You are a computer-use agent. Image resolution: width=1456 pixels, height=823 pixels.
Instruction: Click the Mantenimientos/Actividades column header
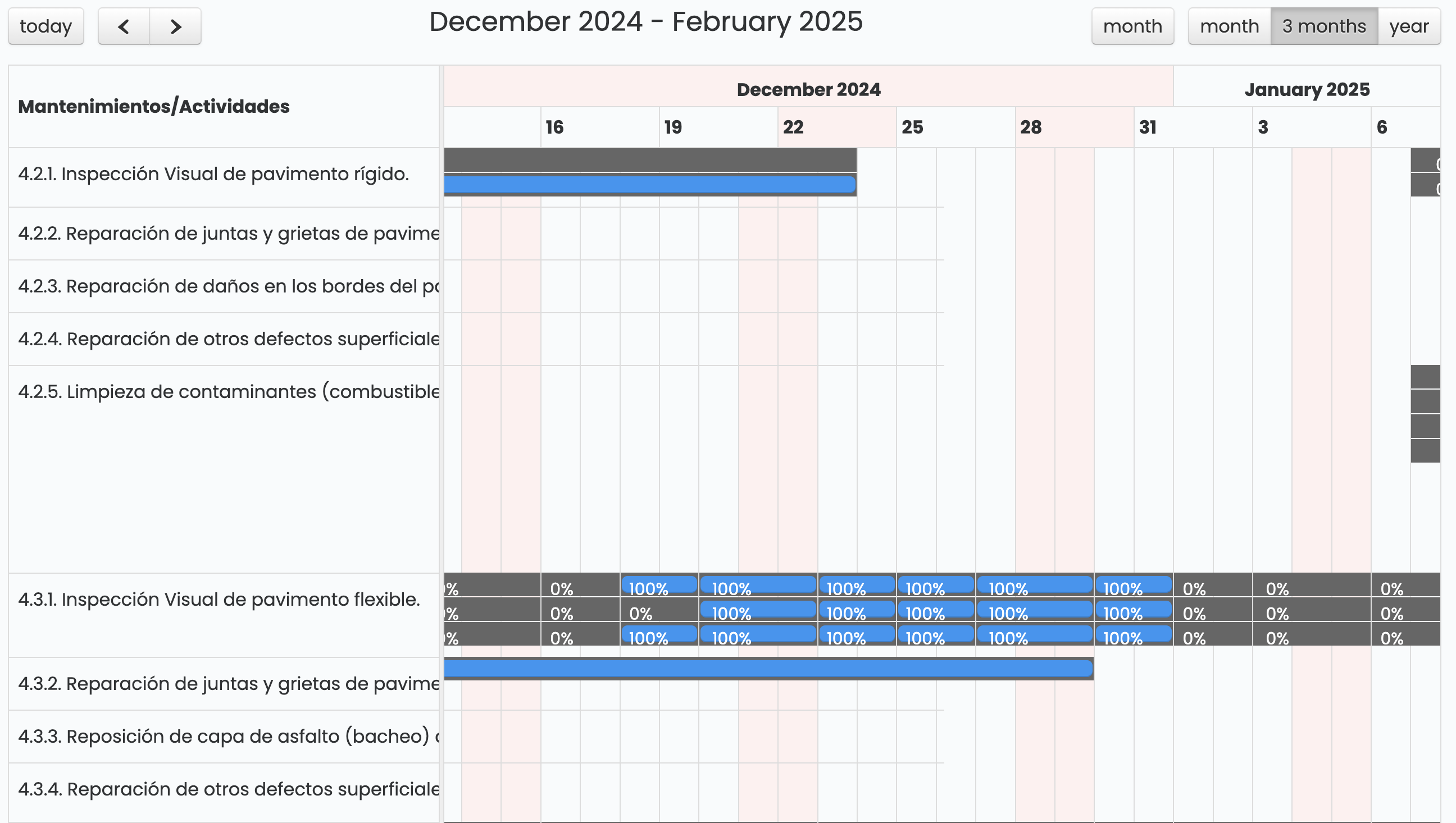(153, 106)
